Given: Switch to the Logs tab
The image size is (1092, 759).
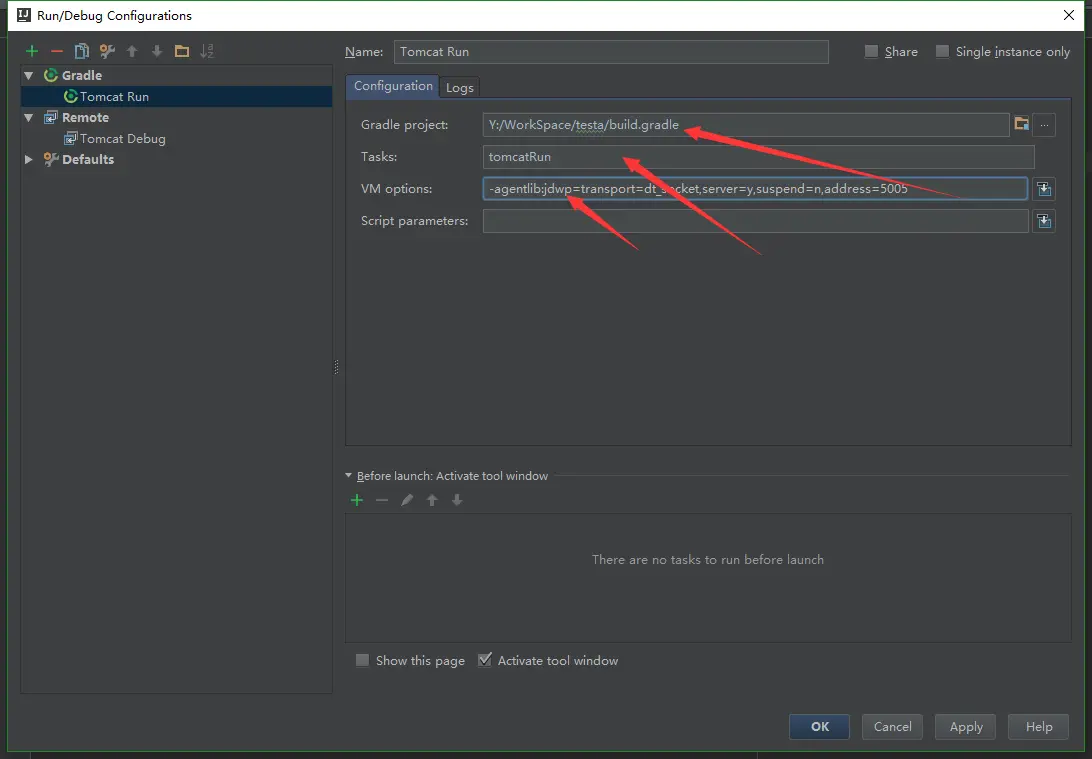Looking at the screenshot, I should [x=460, y=88].
